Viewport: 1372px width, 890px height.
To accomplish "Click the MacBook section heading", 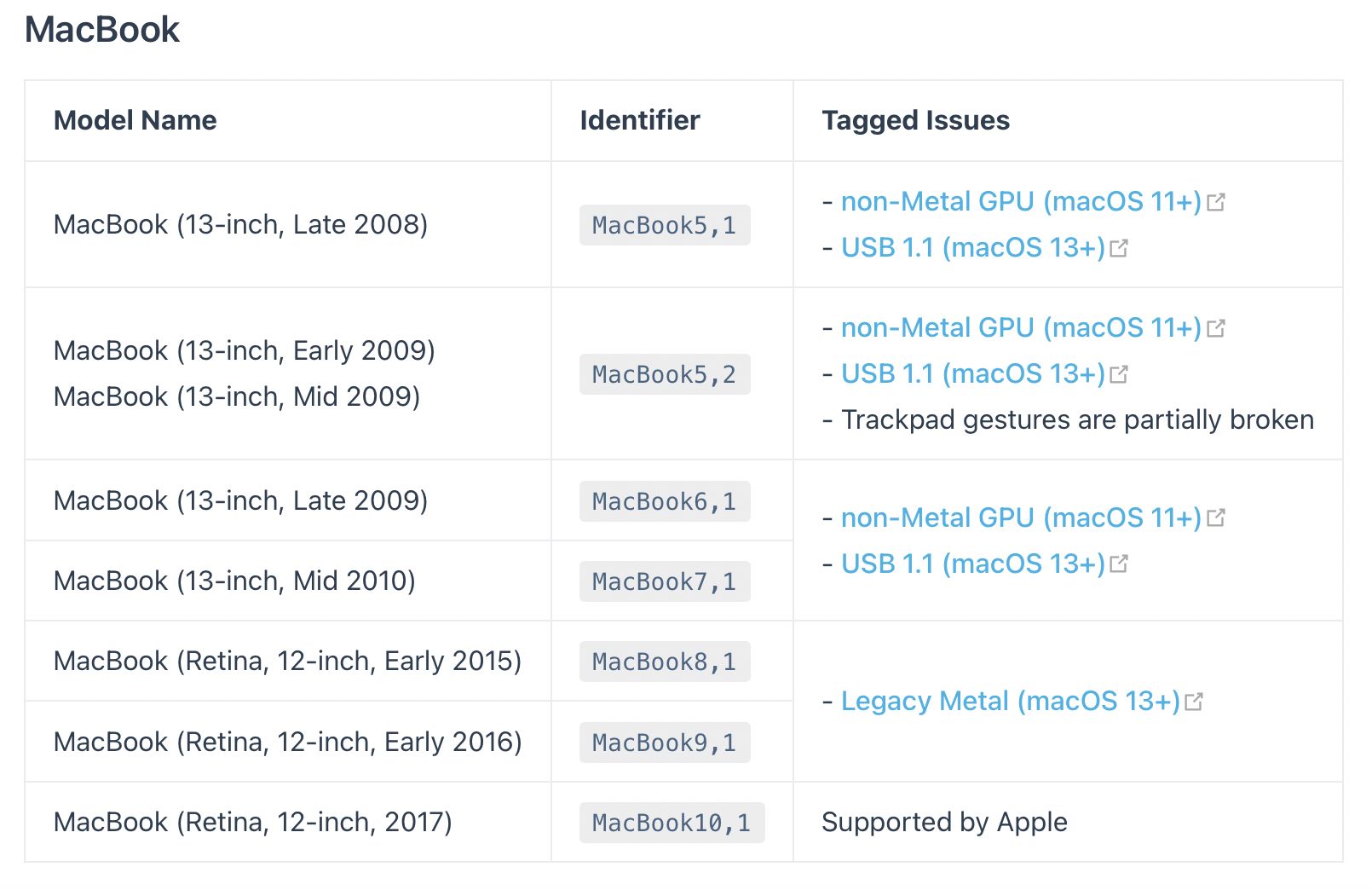I will pyautogui.click(x=102, y=30).
